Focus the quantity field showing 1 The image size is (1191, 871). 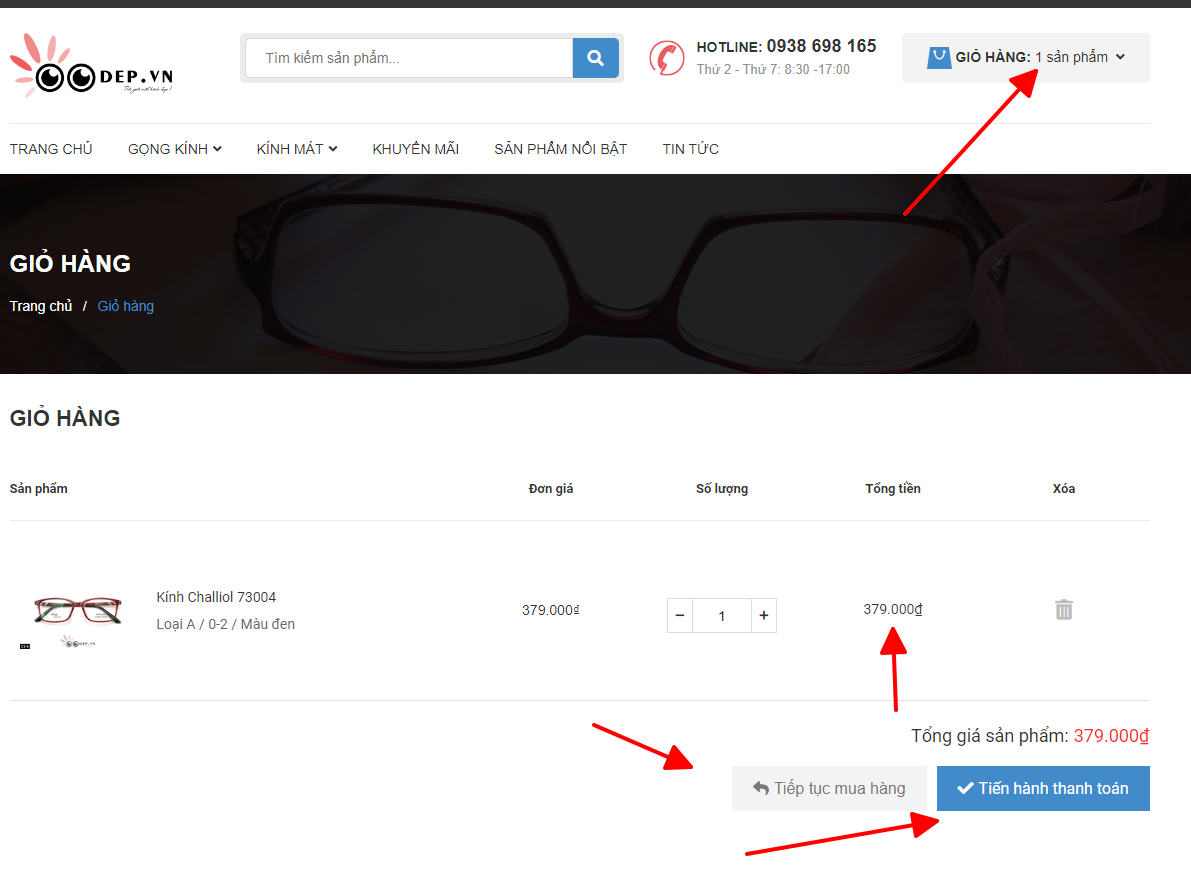click(722, 616)
